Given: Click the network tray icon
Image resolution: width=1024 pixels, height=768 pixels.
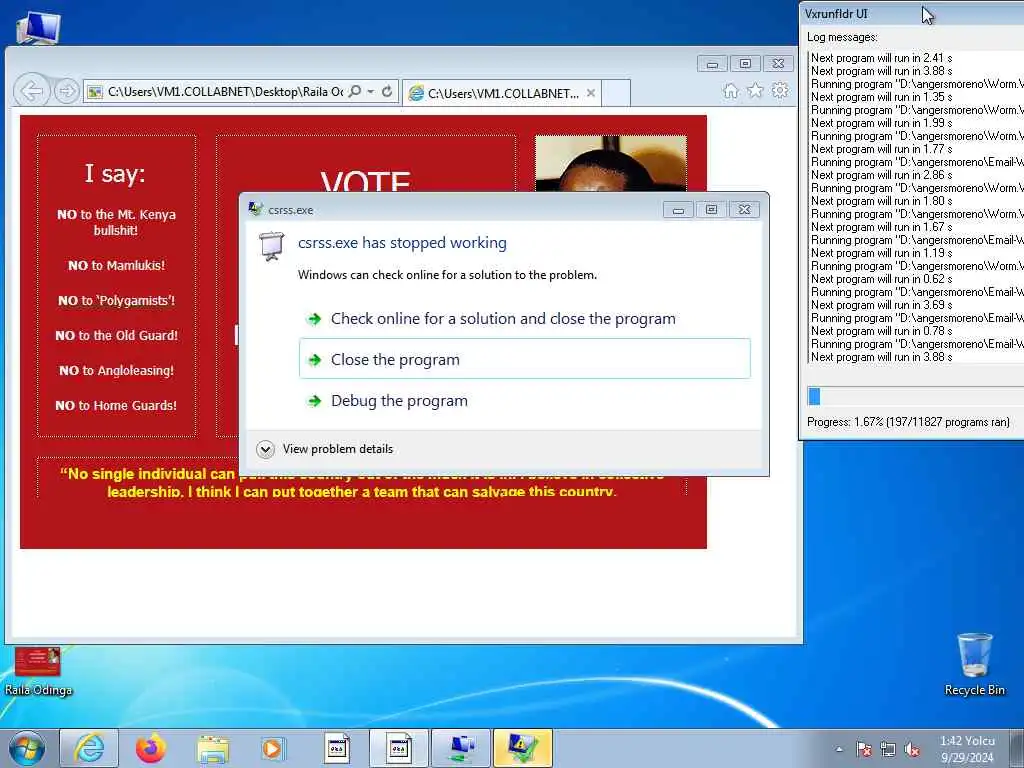Looking at the screenshot, I should point(888,750).
